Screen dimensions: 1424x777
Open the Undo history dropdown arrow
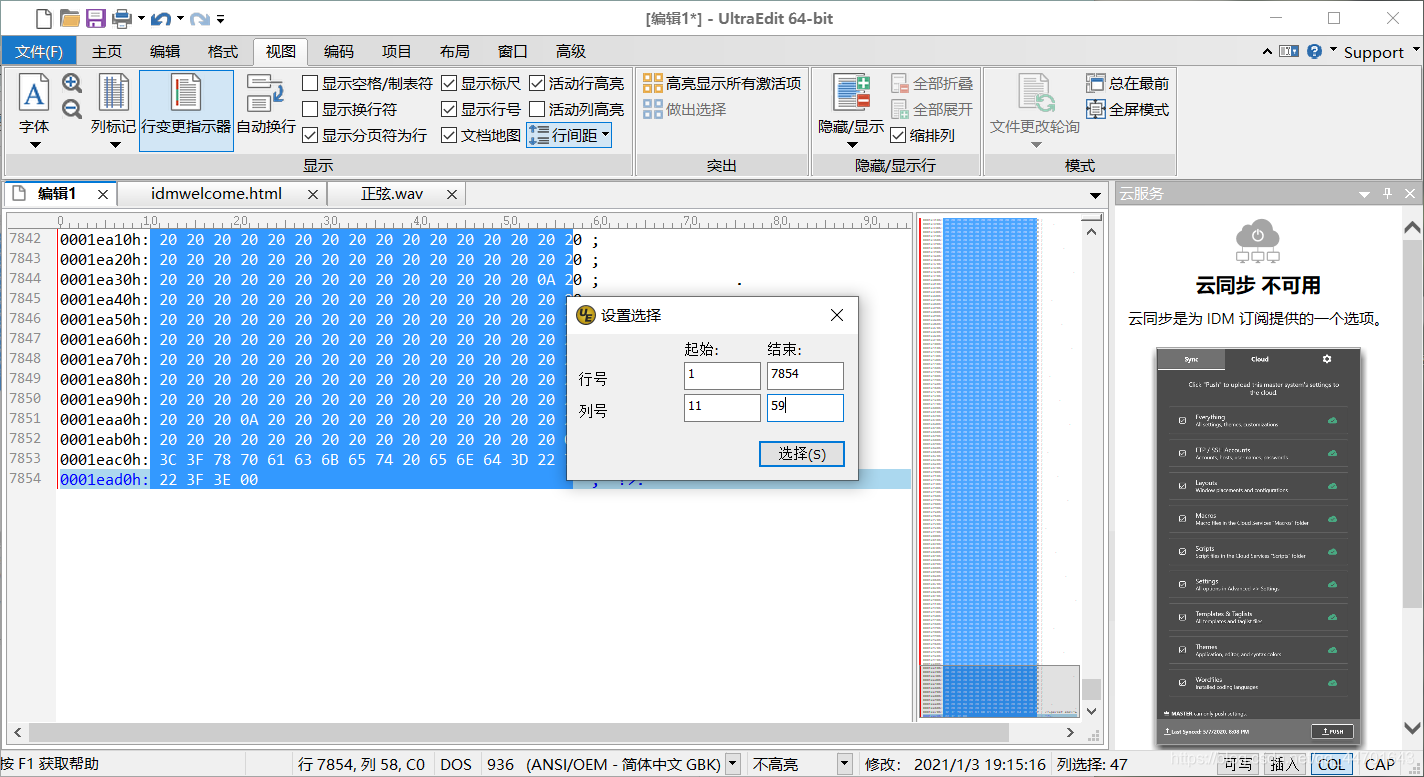point(180,19)
